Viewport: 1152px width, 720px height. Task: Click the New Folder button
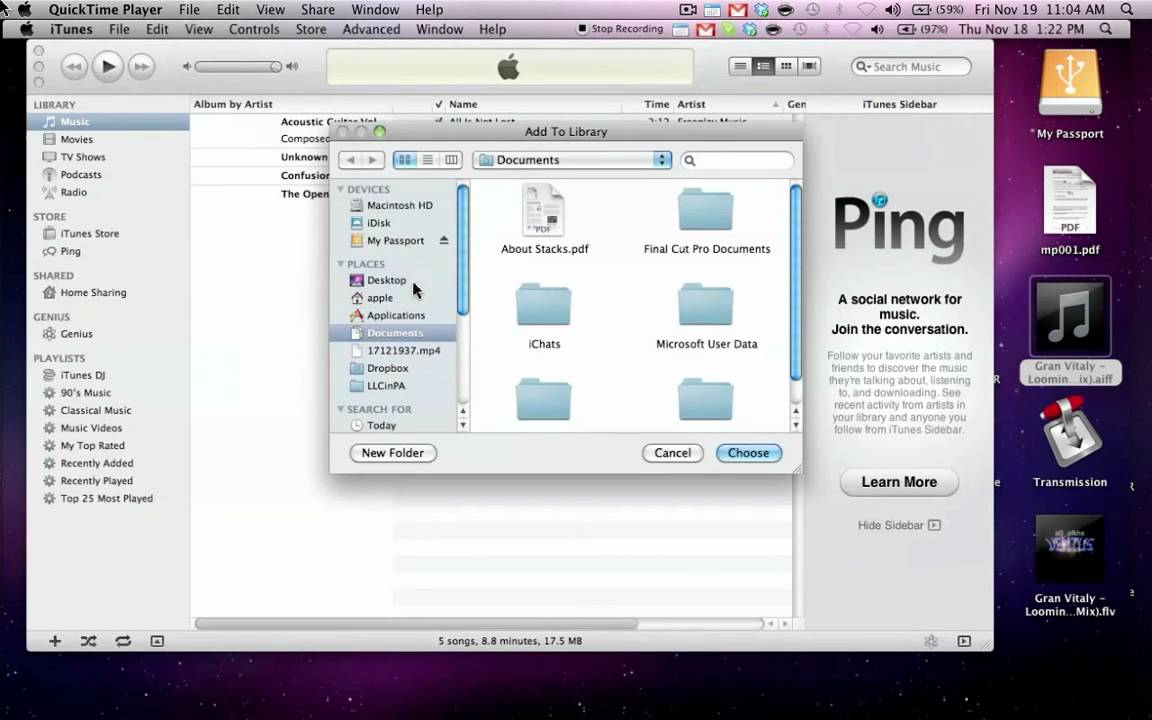tap(393, 453)
